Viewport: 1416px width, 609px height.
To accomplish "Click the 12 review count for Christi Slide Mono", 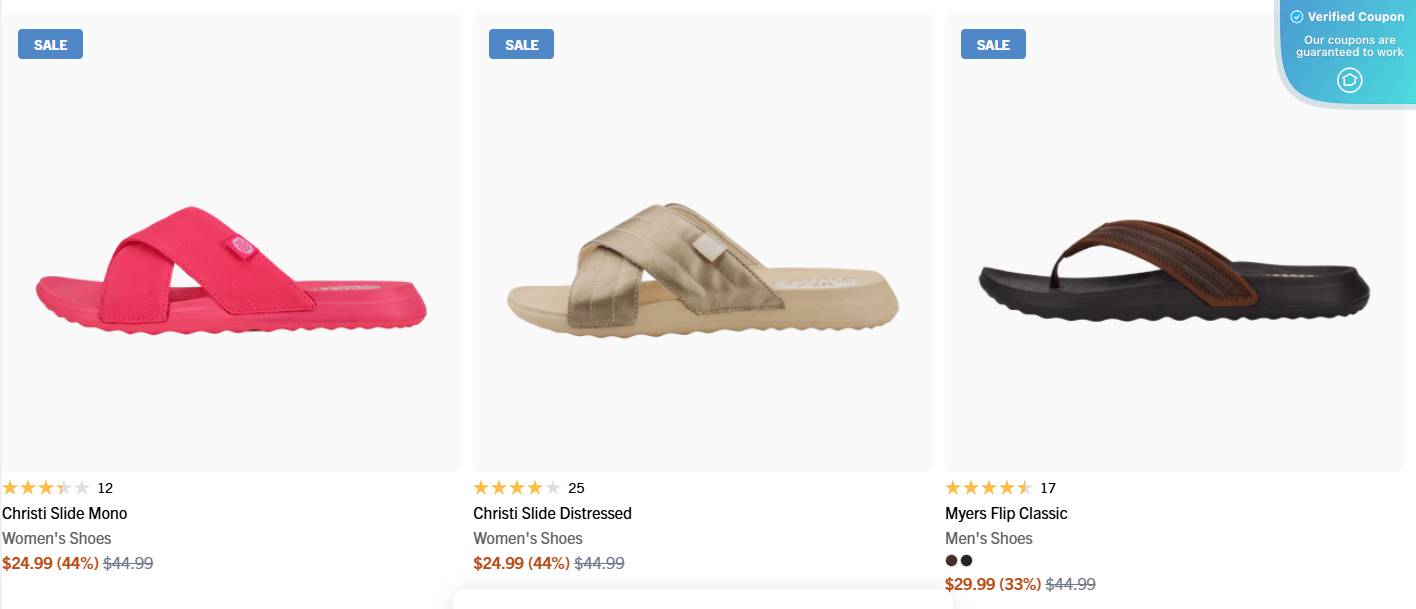I will (105, 487).
